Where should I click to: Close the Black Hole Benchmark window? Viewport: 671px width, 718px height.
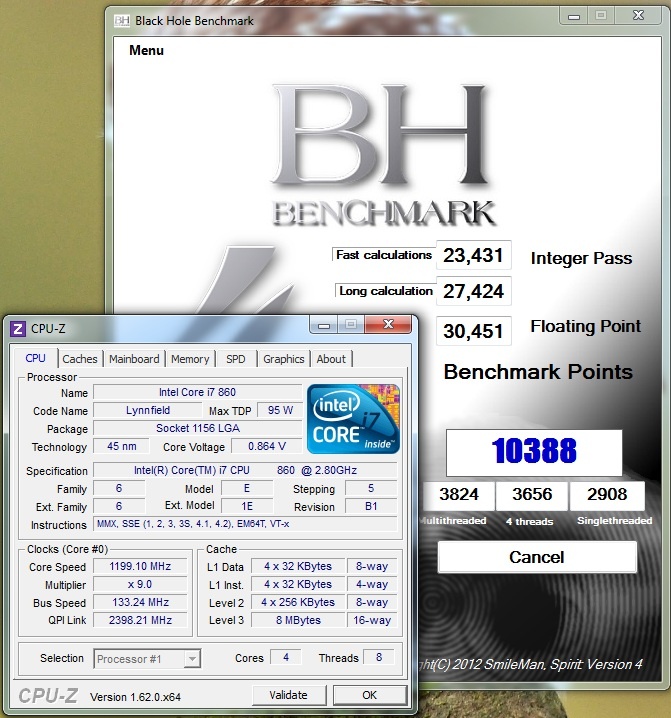638,16
